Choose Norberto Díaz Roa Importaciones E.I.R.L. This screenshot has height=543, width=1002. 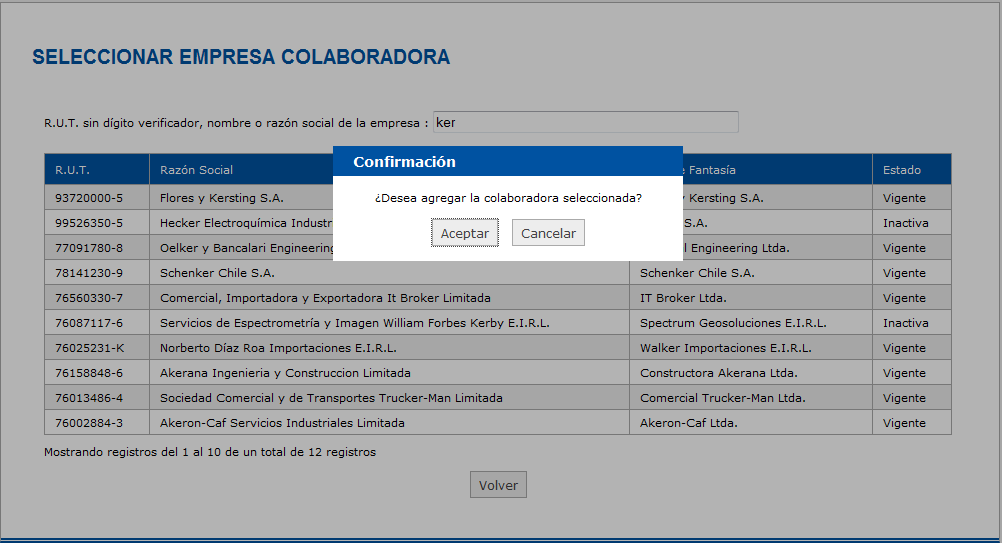278,348
